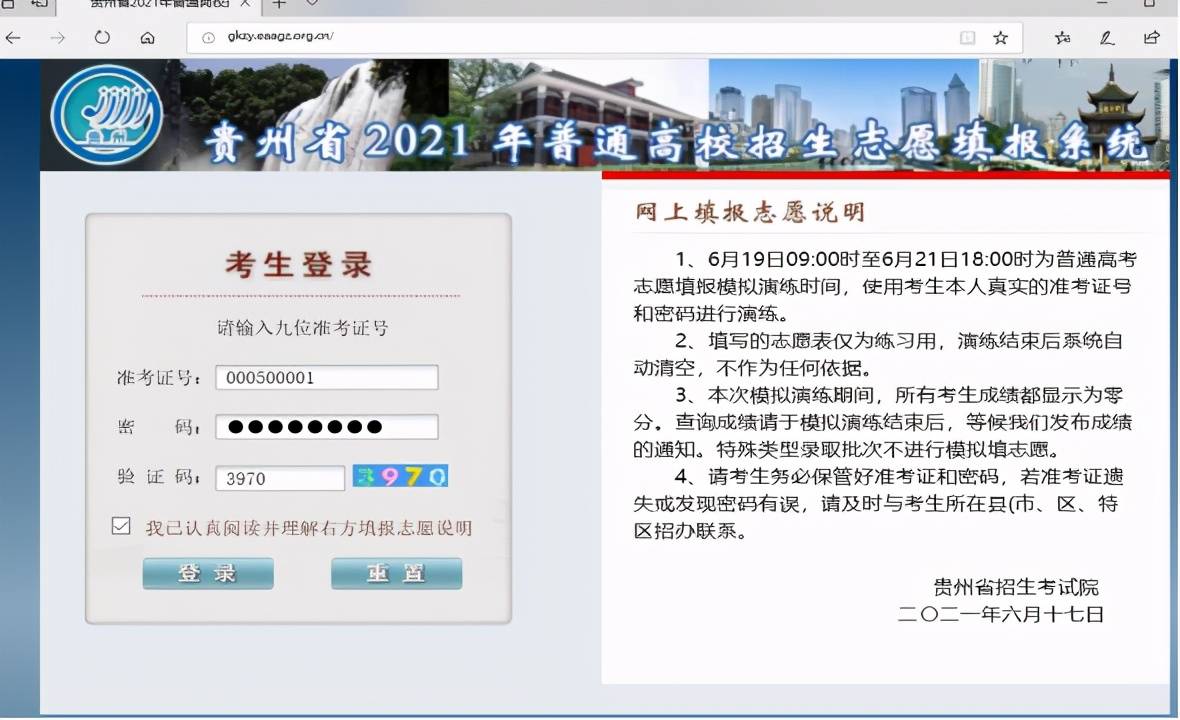Click the 密码 password field

[x=327, y=427]
